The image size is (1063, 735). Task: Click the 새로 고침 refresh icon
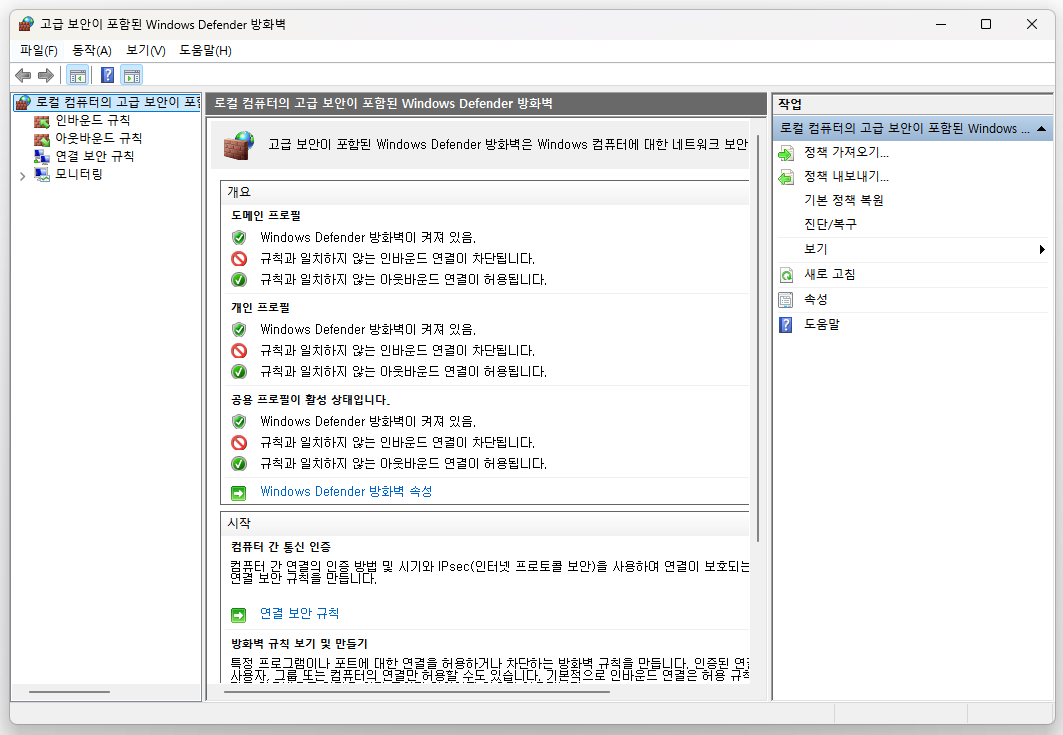coord(786,275)
